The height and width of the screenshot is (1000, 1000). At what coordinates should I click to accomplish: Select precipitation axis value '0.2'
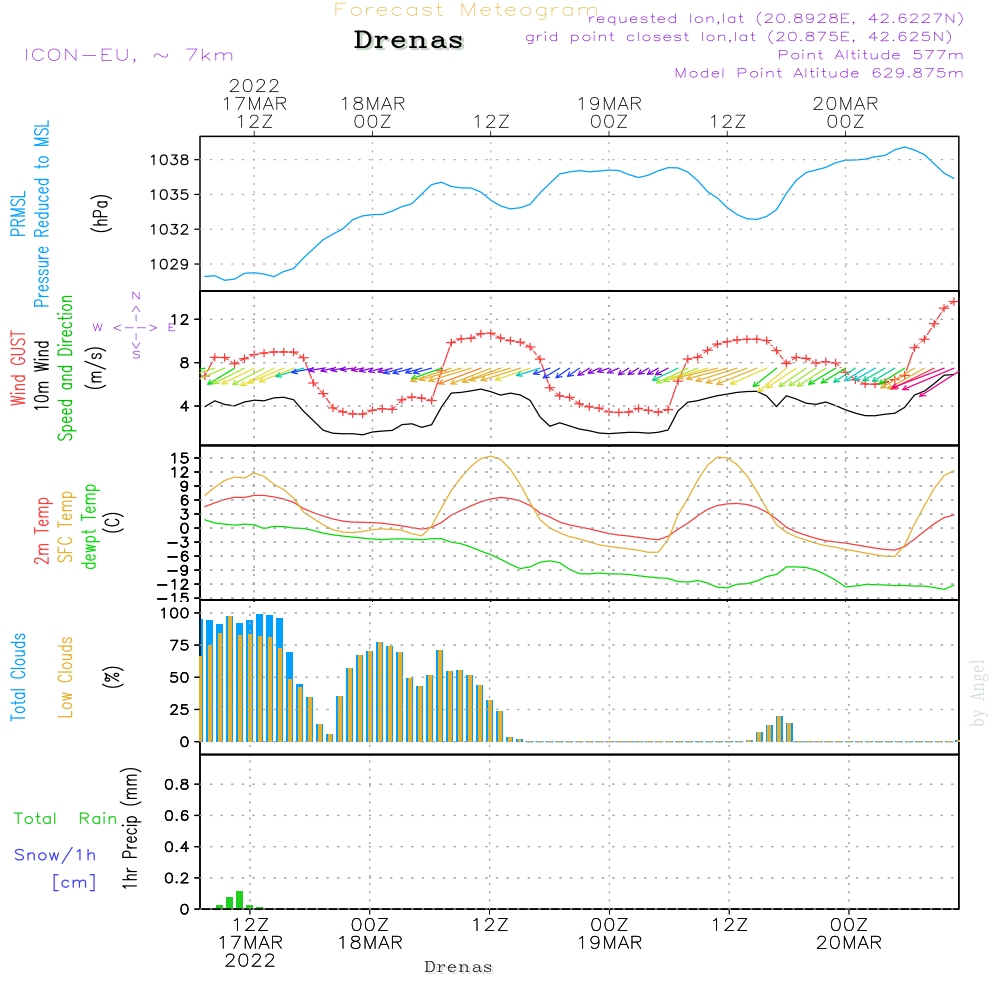tap(177, 878)
